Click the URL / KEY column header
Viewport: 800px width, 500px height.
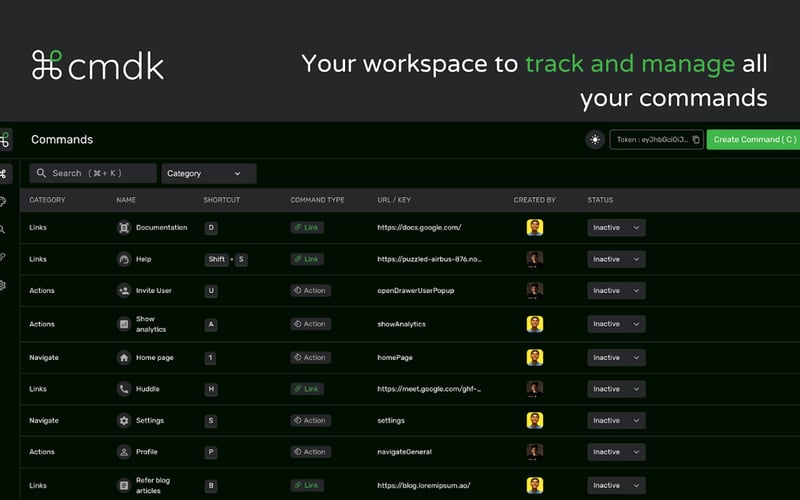coord(394,200)
